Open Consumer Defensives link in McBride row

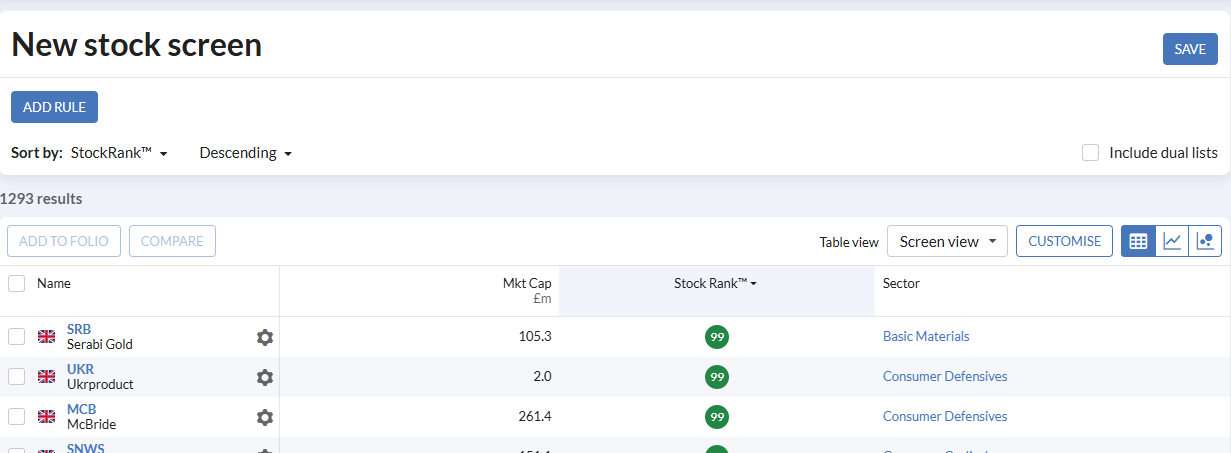[x=945, y=417]
